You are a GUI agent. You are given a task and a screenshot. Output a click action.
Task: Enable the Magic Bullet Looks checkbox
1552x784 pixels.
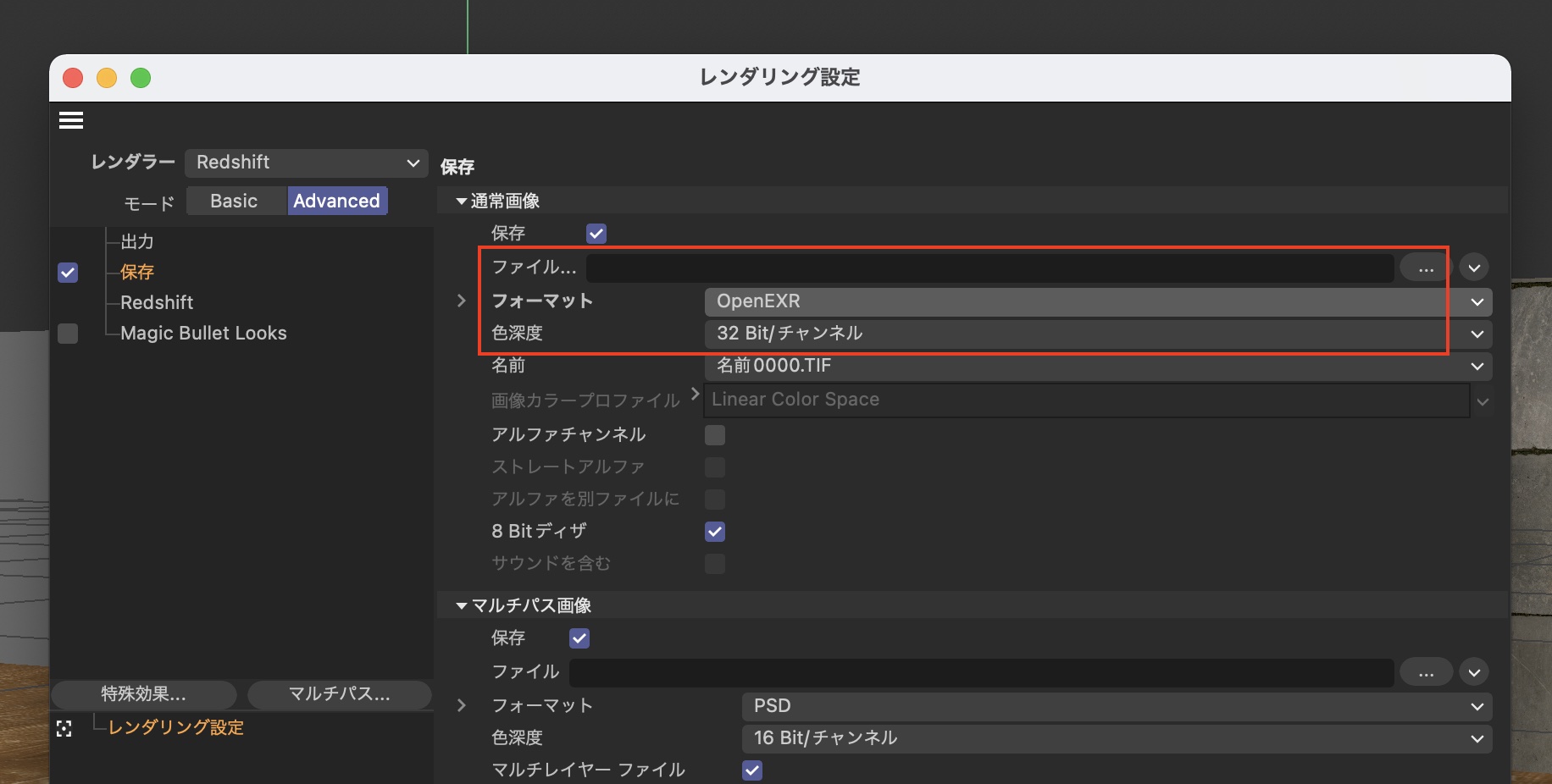click(68, 334)
